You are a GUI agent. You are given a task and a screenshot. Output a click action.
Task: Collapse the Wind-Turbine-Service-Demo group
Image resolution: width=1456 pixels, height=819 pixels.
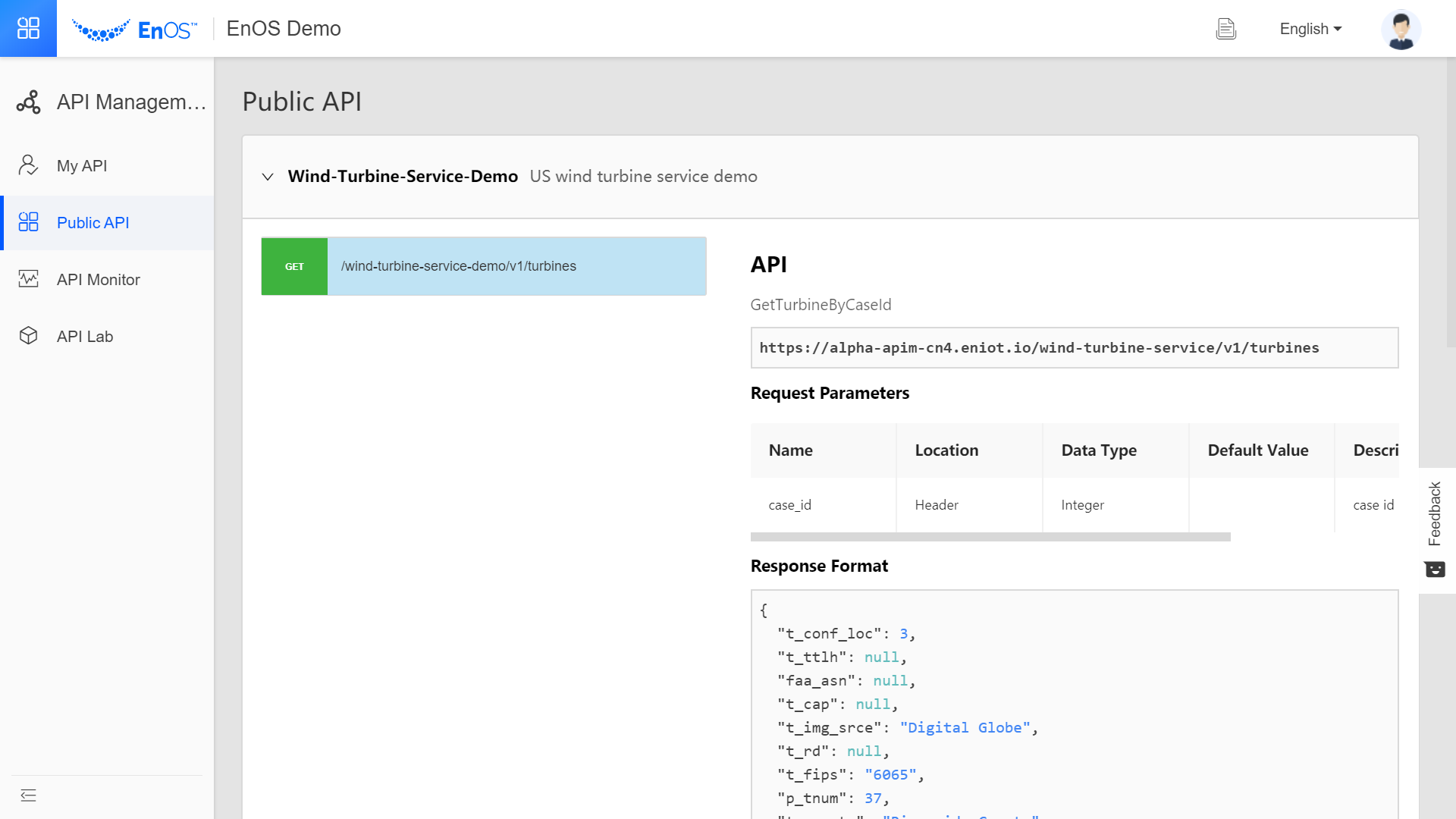(x=268, y=177)
